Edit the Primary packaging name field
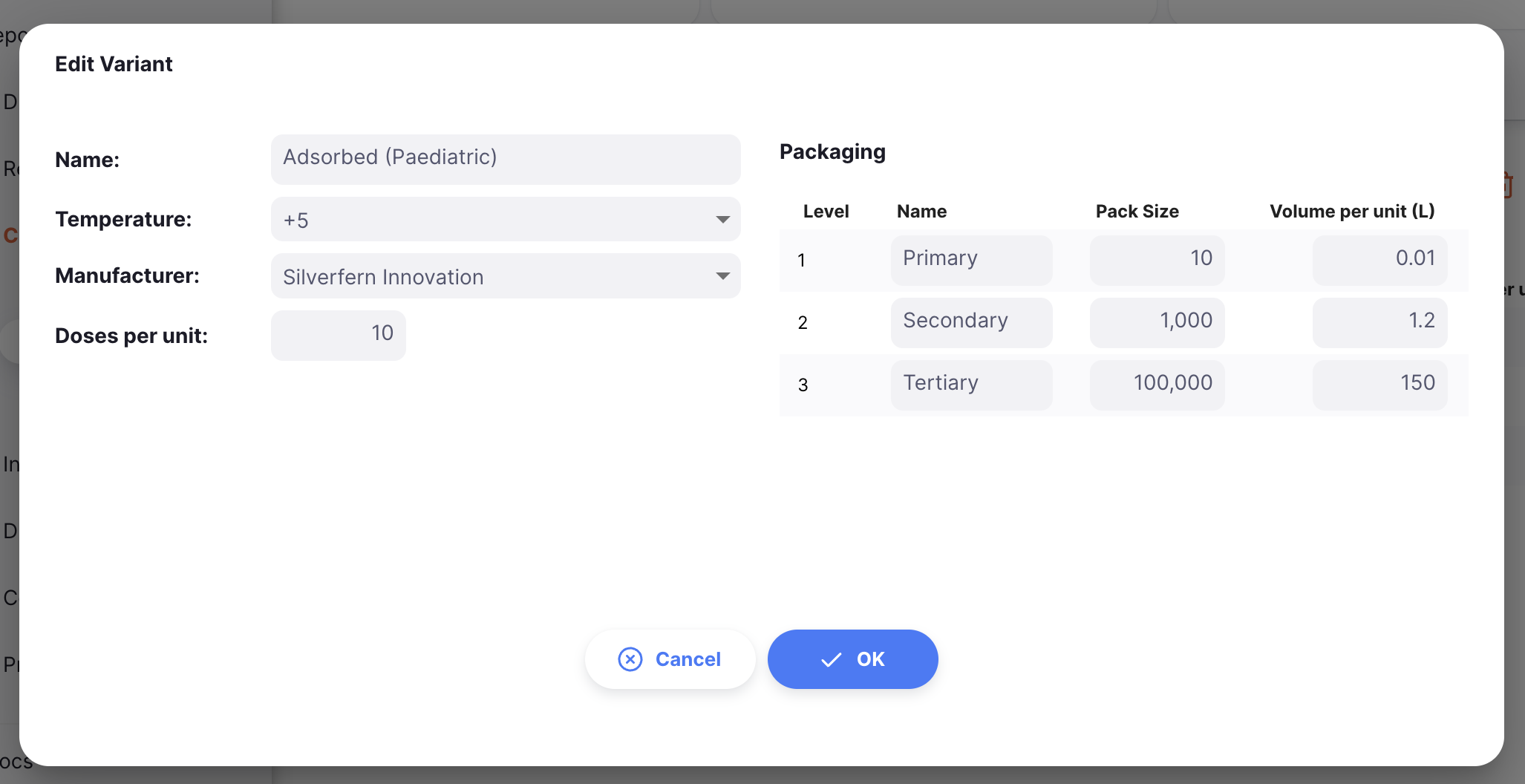The height and width of the screenshot is (784, 1525). tap(972, 260)
